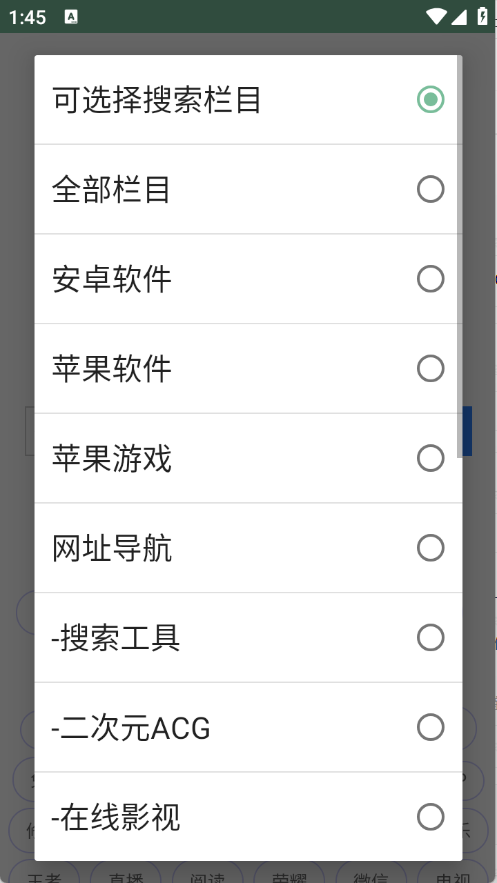Select the 苹果游戏 radio button
The image size is (497, 883).
tap(431, 458)
